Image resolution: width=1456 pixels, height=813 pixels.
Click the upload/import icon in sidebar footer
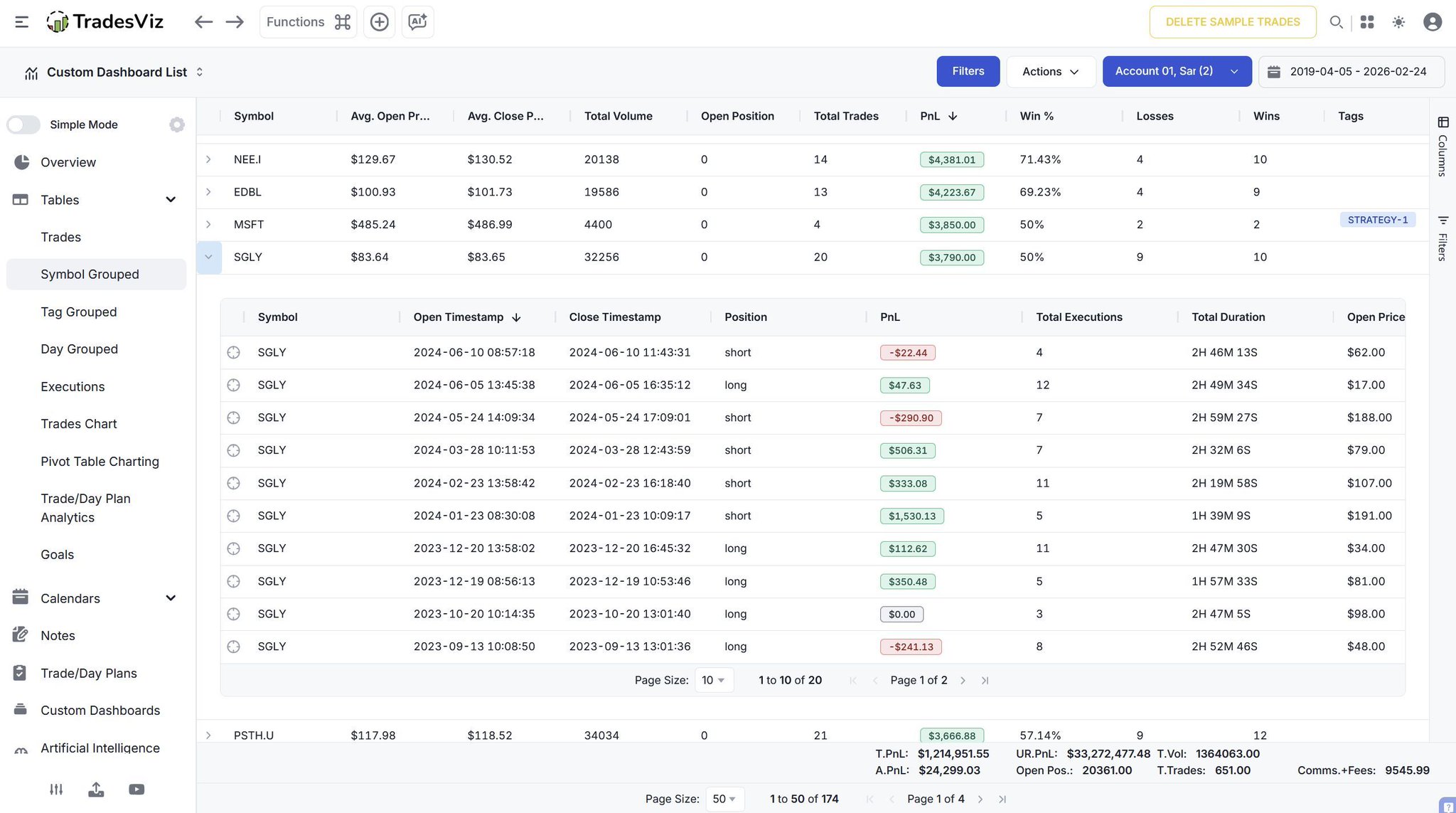[x=96, y=790]
